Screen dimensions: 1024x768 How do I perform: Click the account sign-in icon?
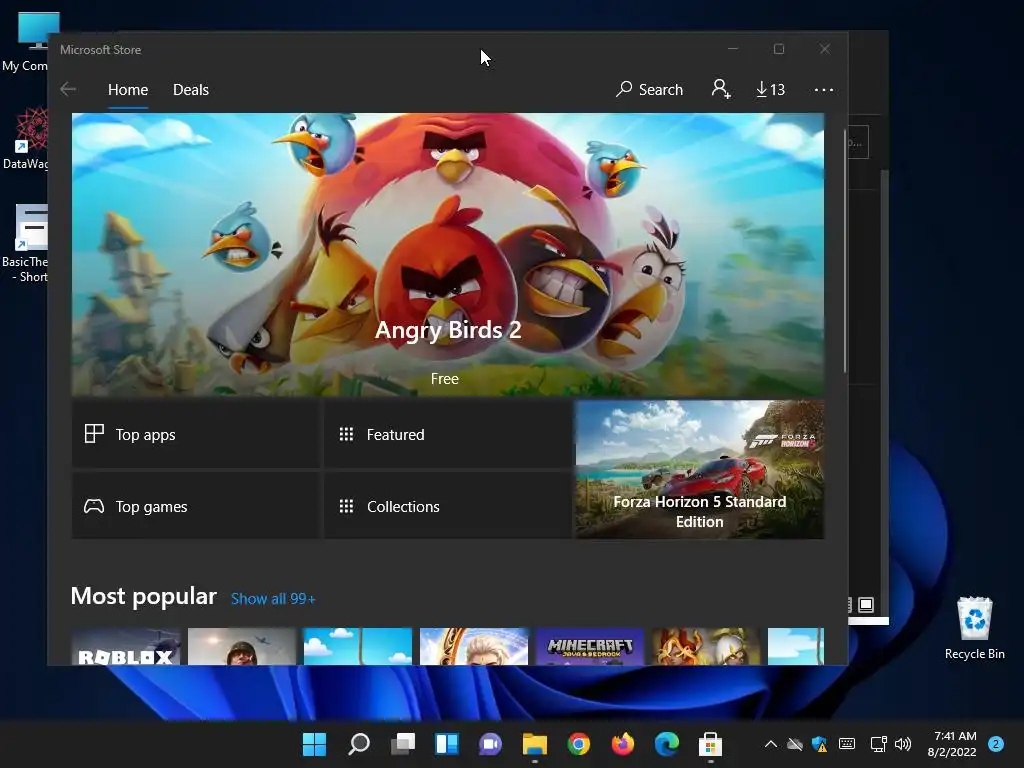pyautogui.click(x=721, y=89)
